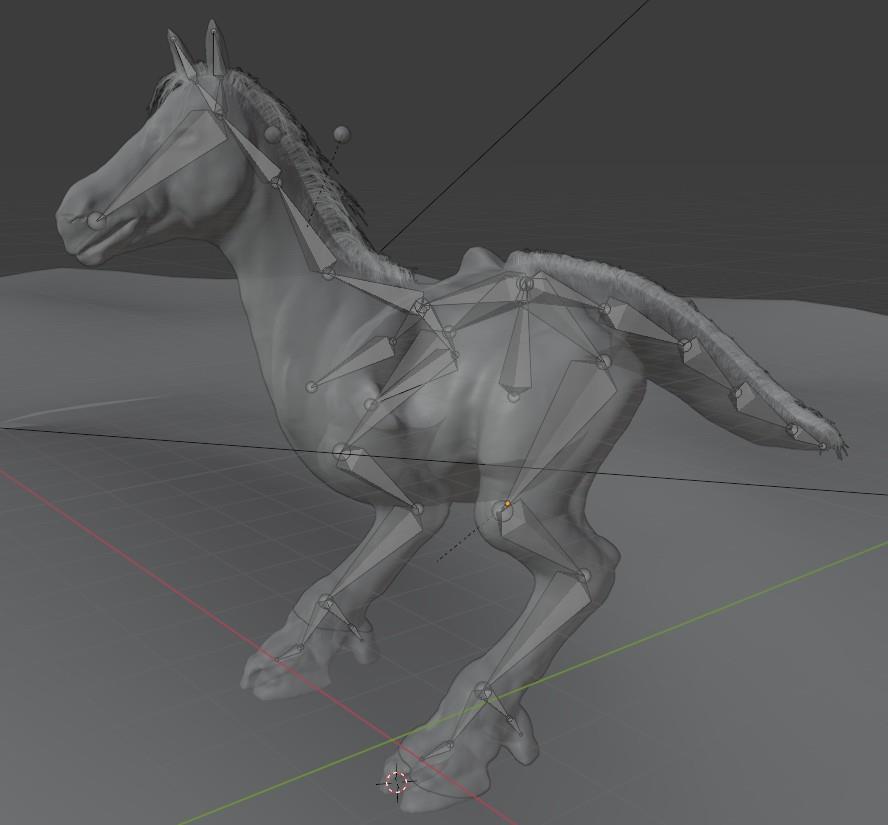Select the shoulder joint at the chest bottom

tap(342, 453)
